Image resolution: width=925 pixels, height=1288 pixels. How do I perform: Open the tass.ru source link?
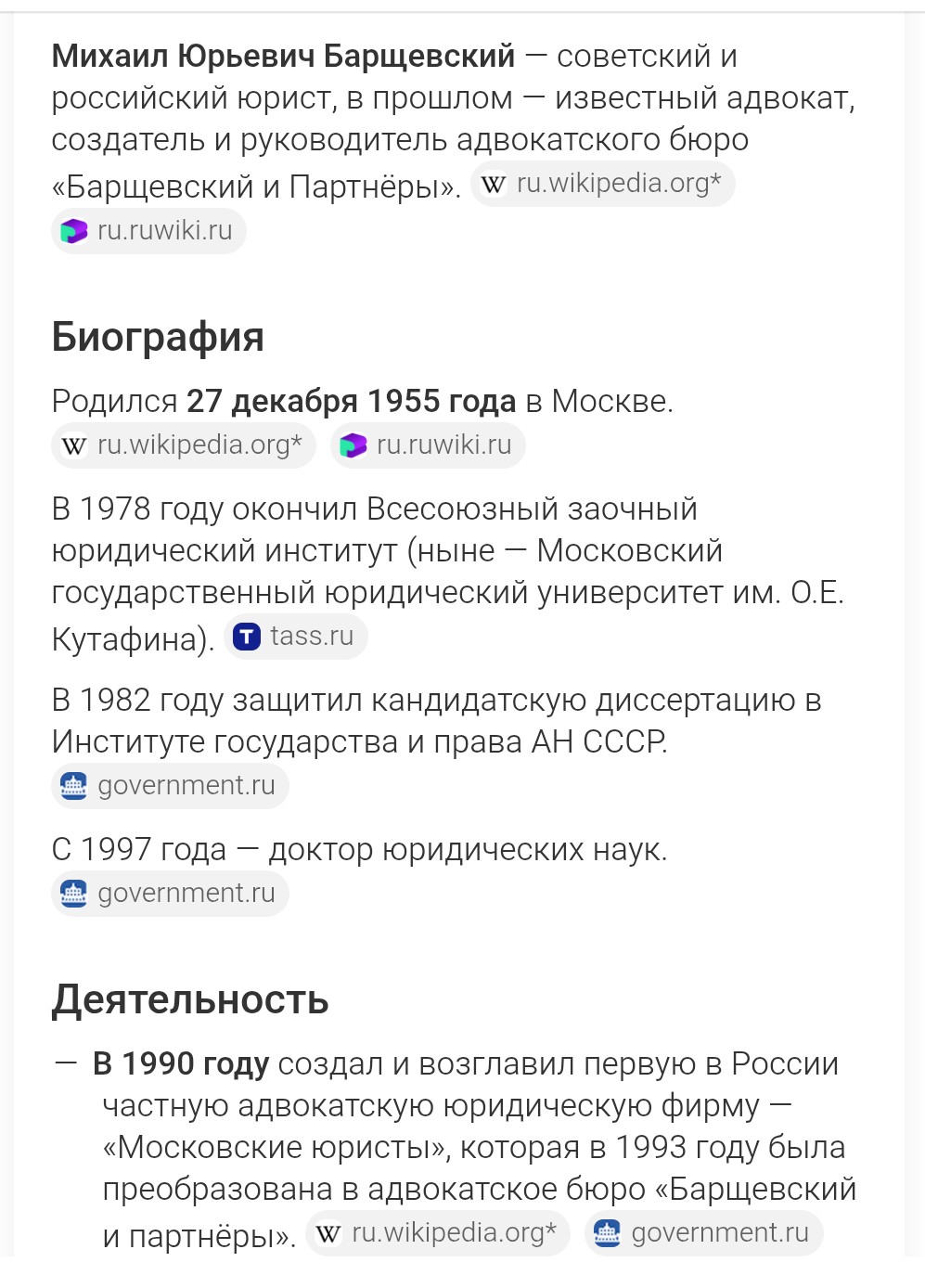point(312,637)
